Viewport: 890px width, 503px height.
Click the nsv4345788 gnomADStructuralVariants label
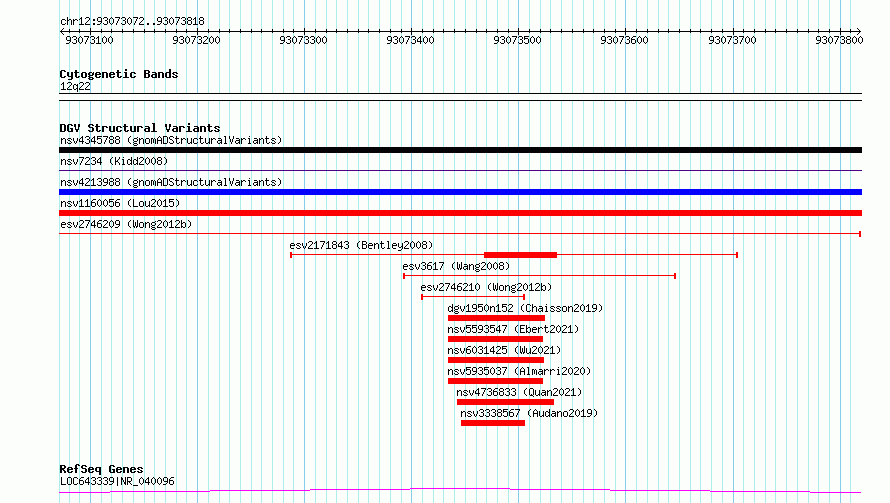(x=171, y=140)
